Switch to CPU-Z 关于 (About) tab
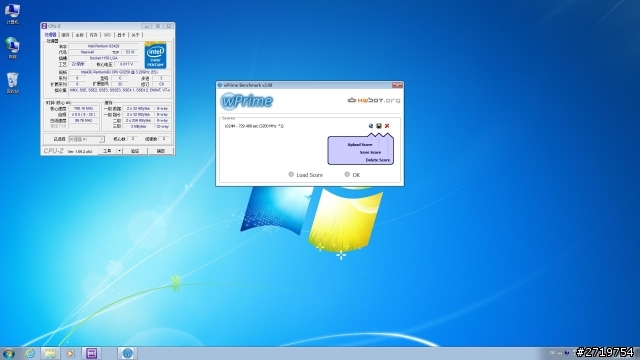 (135, 35)
